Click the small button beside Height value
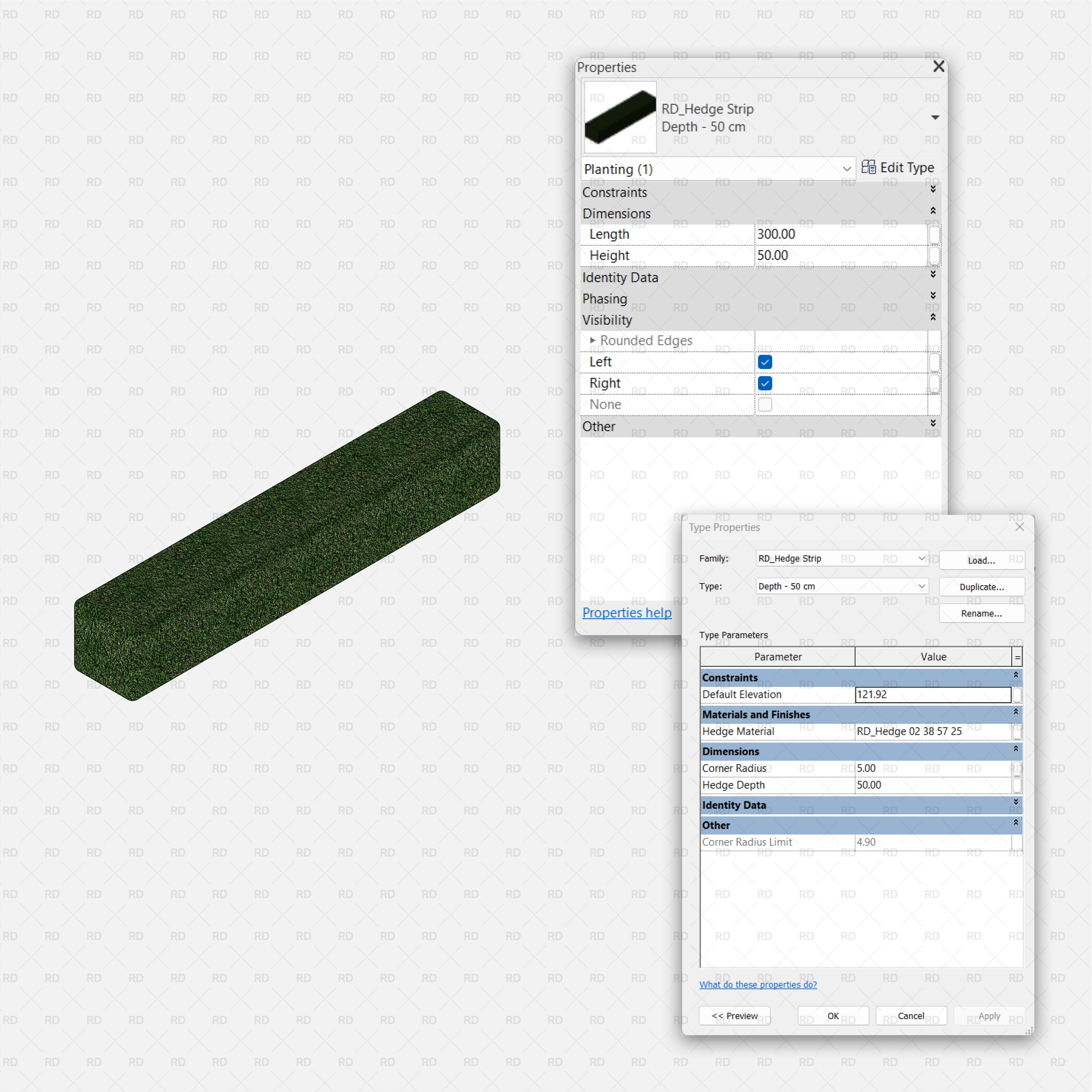Screen dimensions: 1092x1092 tap(934, 256)
